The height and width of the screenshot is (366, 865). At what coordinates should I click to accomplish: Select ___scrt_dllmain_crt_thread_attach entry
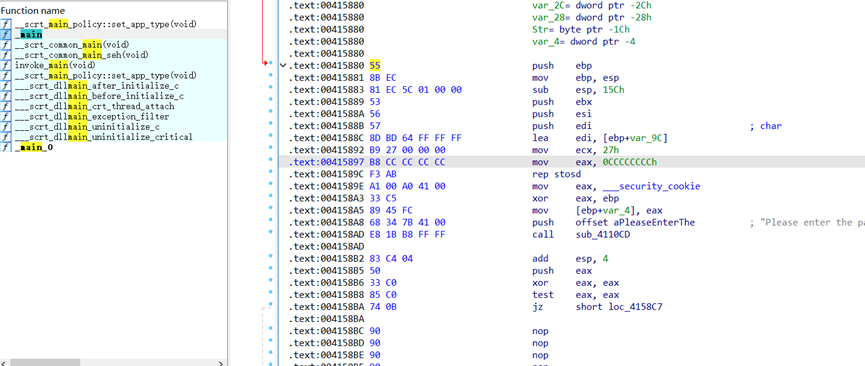pyautogui.click(x=94, y=106)
